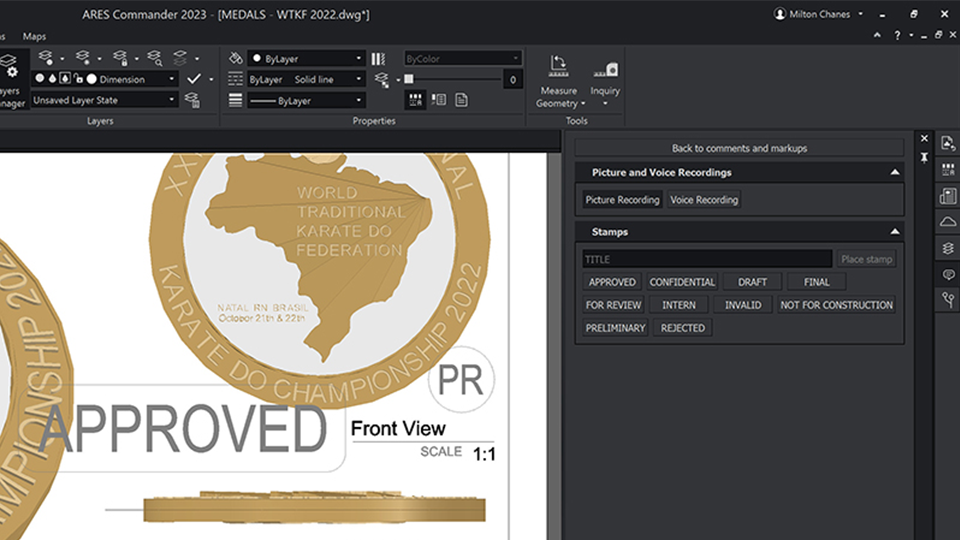The width and height of the screenshot is (960, 540).
Task: Click the top sidebar image document icon
Action: pos(948,143)
